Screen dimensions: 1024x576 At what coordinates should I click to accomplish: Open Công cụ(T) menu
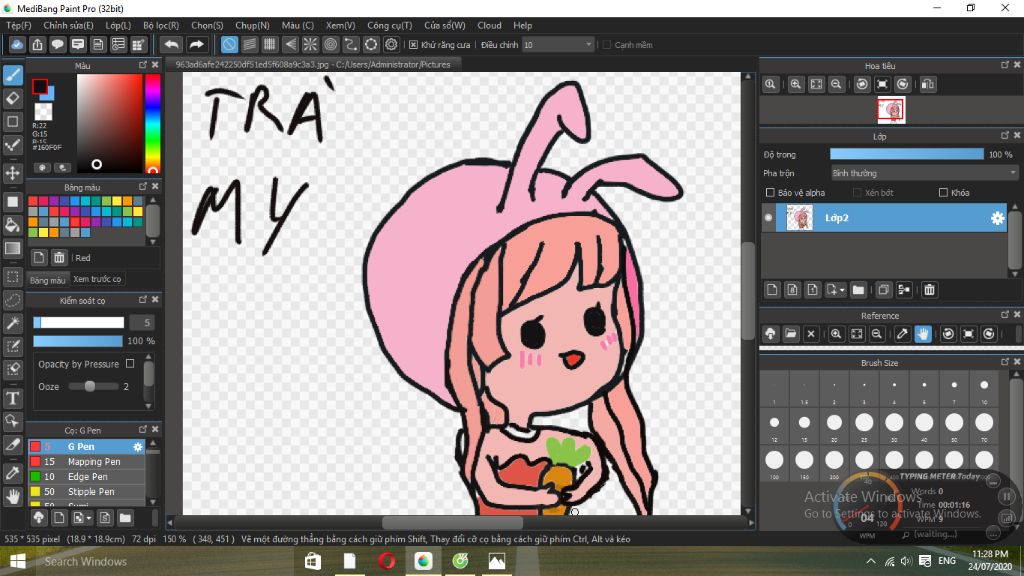pyautogui.click(x=389, y=25)
